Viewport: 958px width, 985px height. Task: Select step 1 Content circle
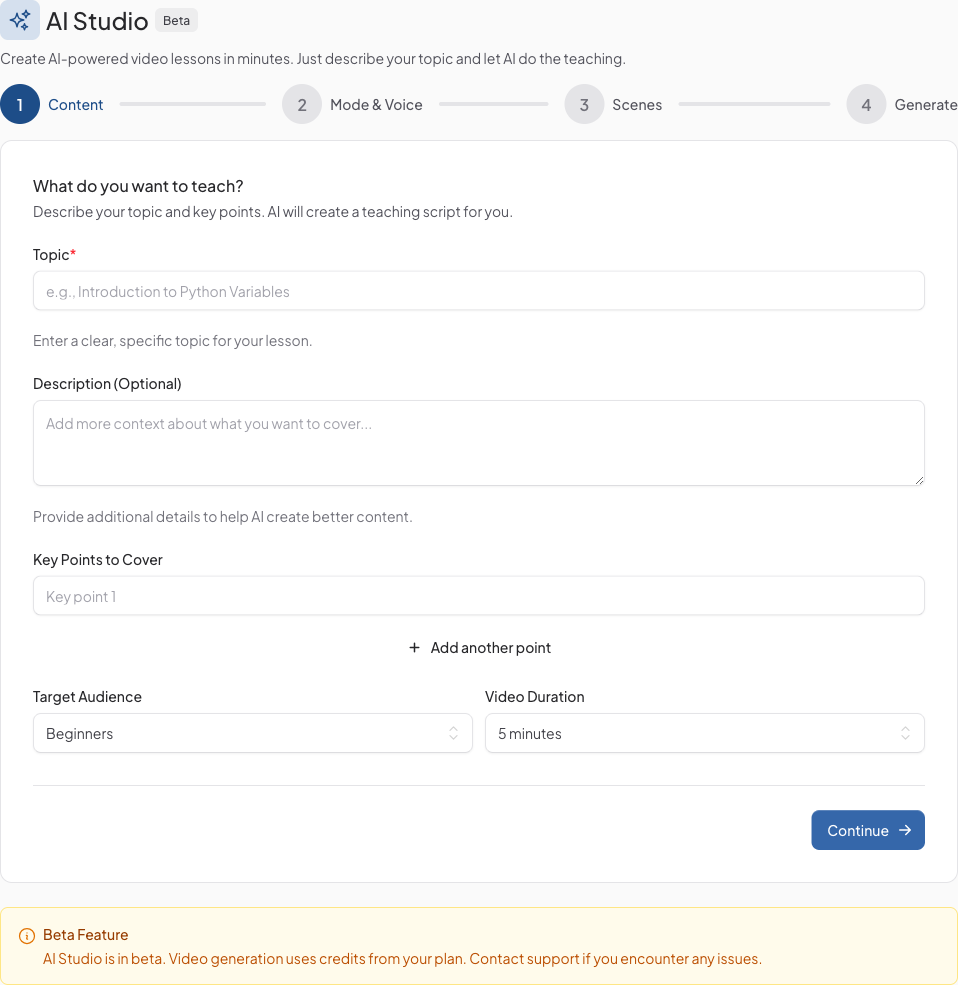(x=20, y=104)
